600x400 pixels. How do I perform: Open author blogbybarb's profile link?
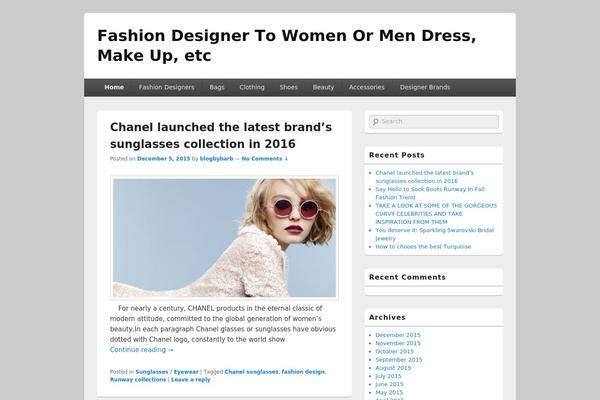(216, 159)
